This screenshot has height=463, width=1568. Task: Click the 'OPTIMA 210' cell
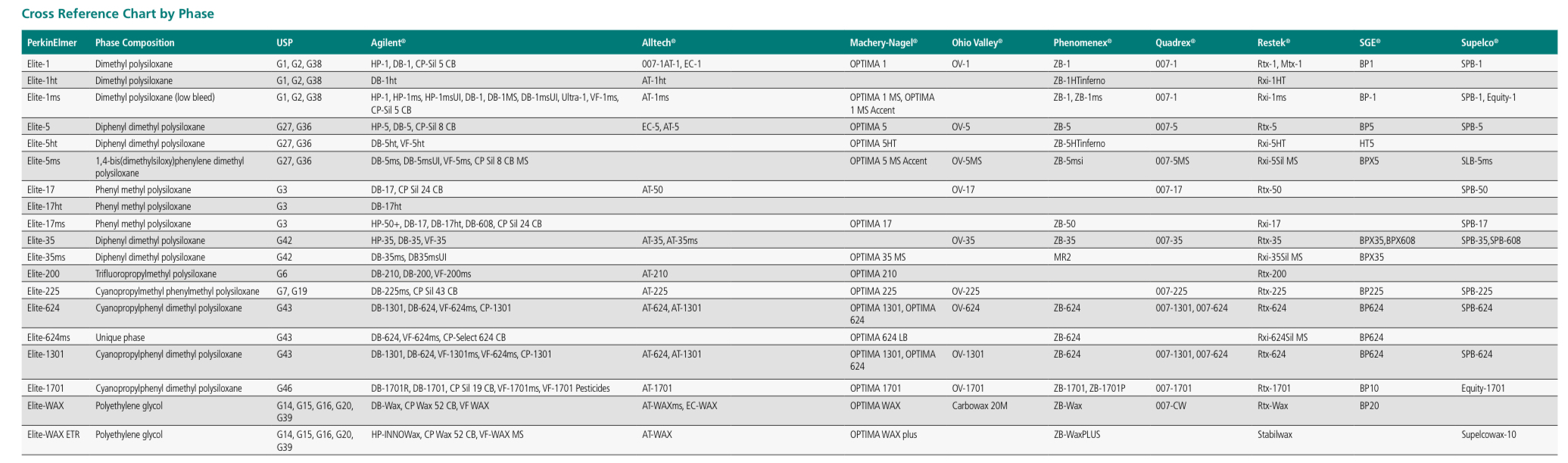pos(873,274)
